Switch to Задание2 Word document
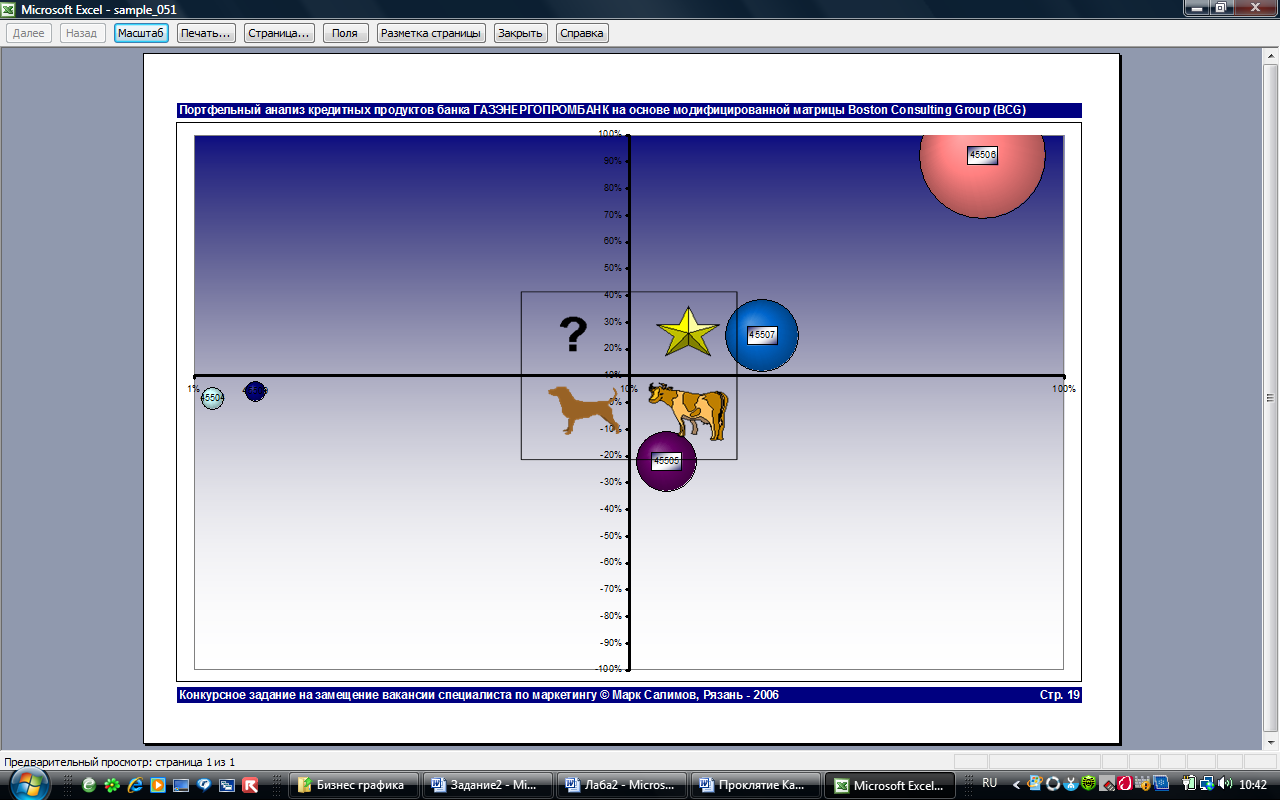 486,785
